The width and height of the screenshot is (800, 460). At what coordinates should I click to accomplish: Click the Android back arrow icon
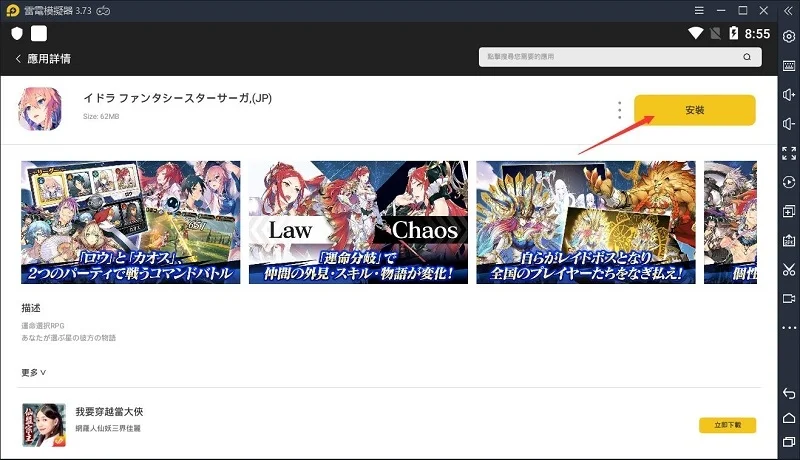(x=789, y=393)
